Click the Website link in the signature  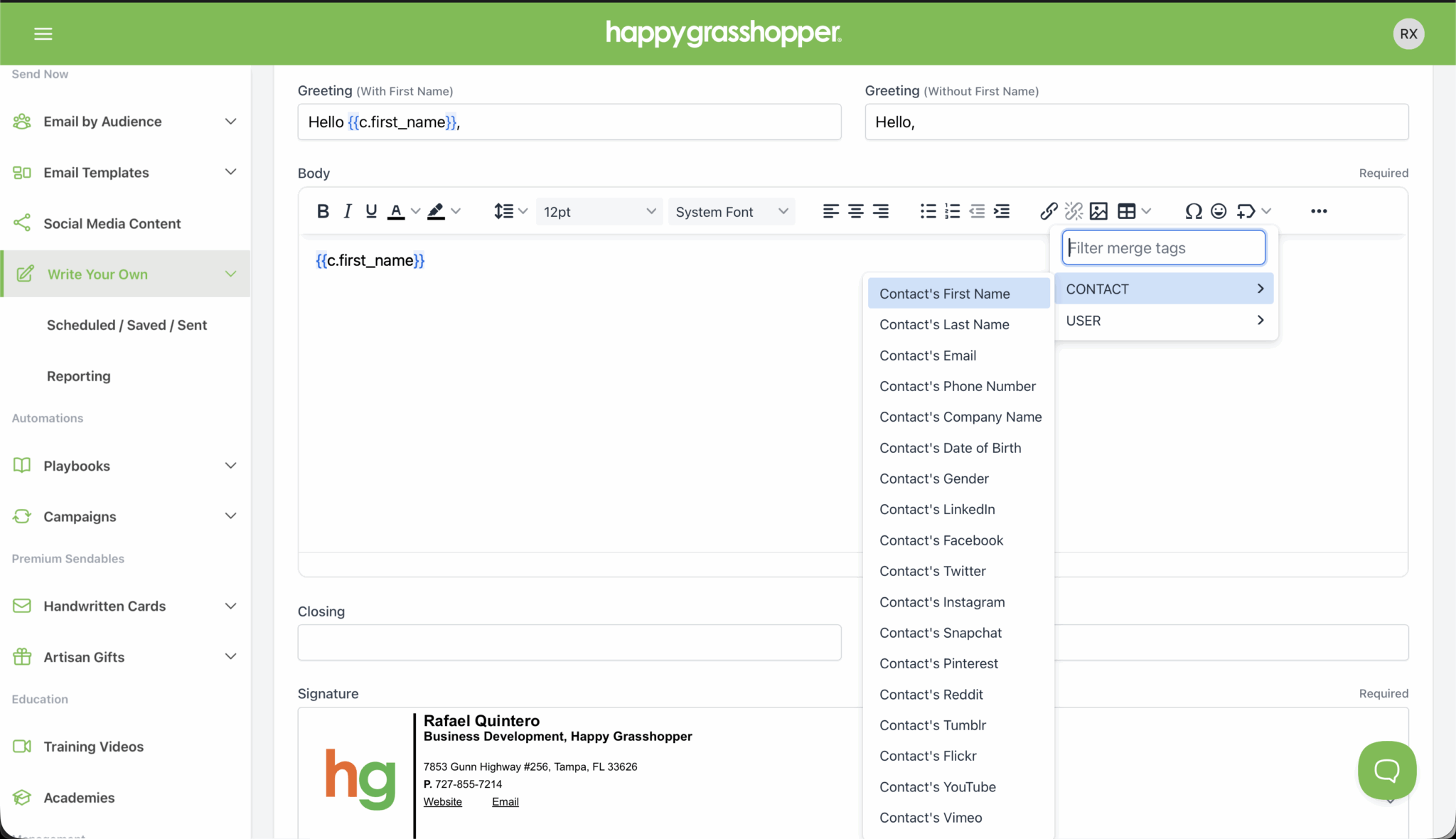(x=442, y=801)
